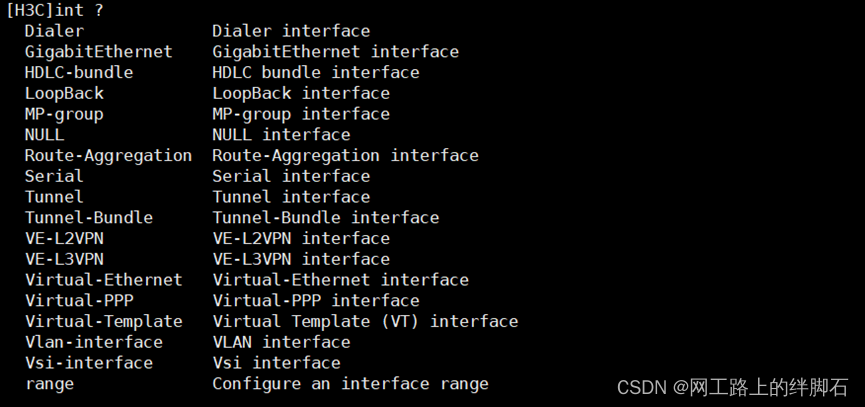This screenshot has height=407, width=865.
Task: Click the 'Configure an interface range' description
Action: pyautogui.click(x=350, y=384)
